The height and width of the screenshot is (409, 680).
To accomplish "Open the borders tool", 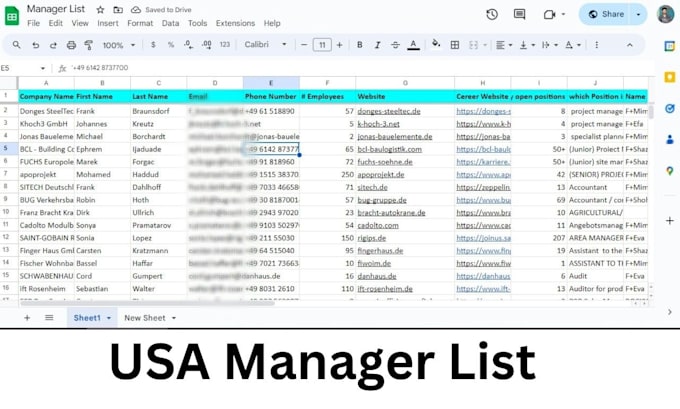I will coord(454,45).
